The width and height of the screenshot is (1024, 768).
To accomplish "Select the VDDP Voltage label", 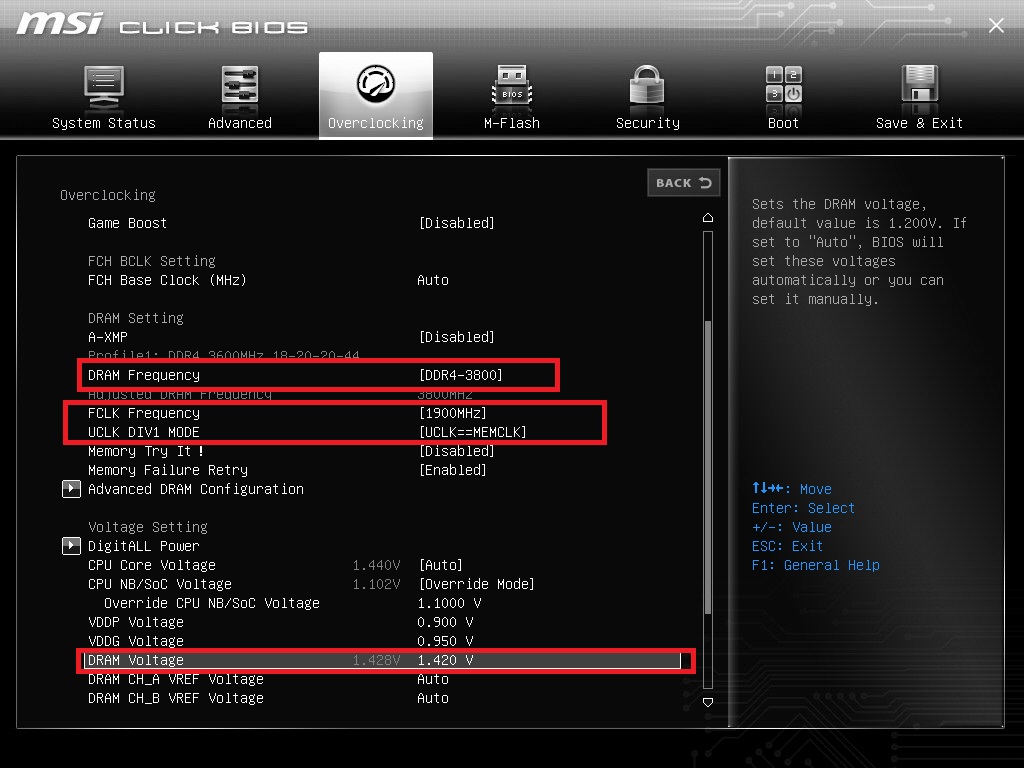I will tap(136, 622).
